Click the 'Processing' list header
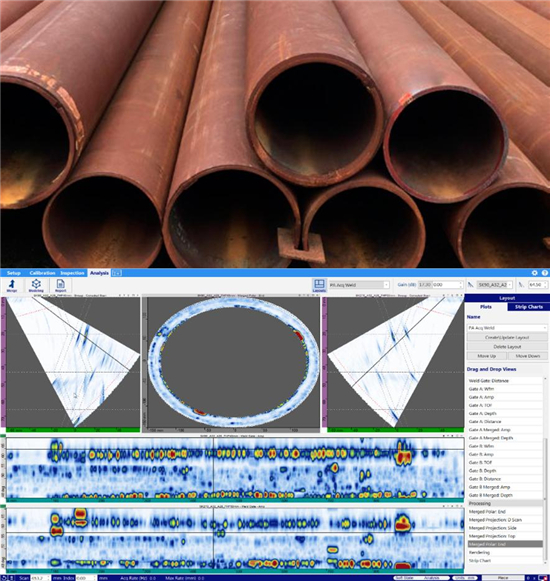Image resolution: width=550 pixels, height=581 pixels. 505,503
